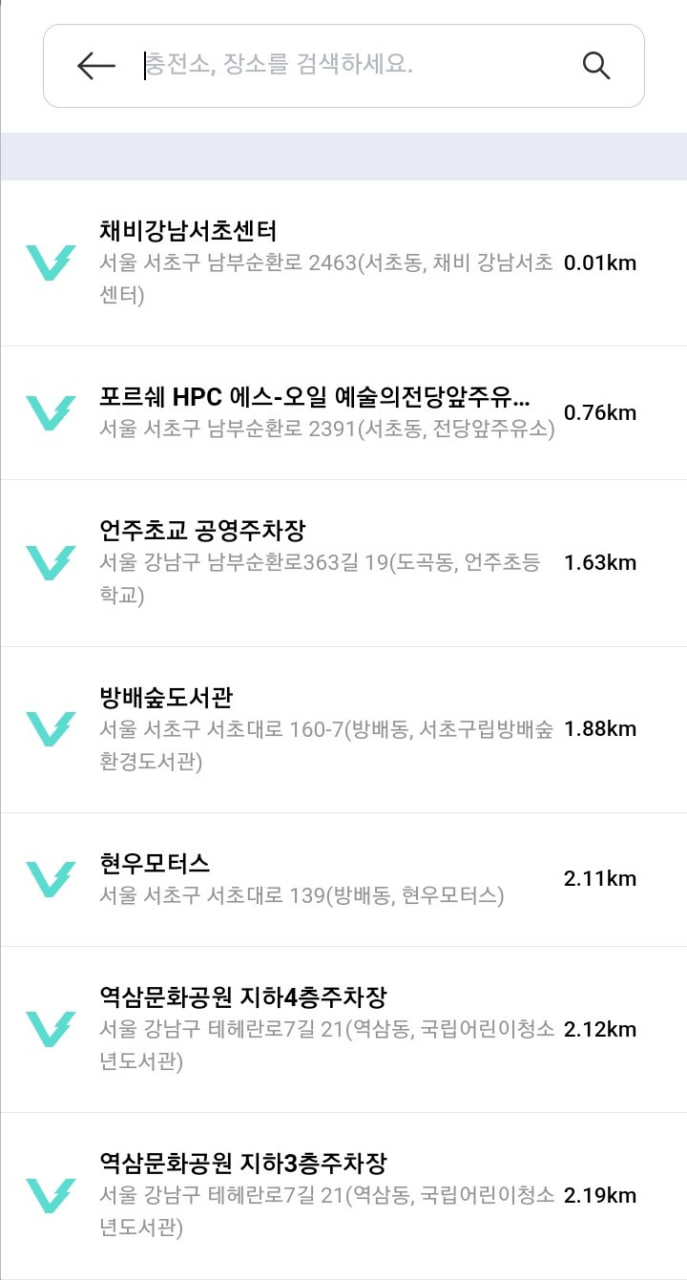Tap the address 서초대로 139 under 현우모터스
The image size is (687, 1280).
pyautogui.click(x=301, y=895)
